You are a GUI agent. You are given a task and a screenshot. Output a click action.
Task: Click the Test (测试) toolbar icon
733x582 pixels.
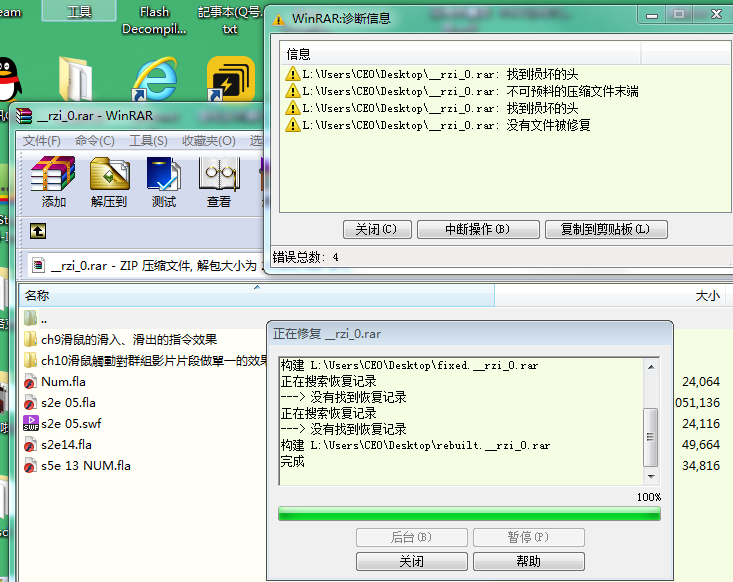pos(164,174)
